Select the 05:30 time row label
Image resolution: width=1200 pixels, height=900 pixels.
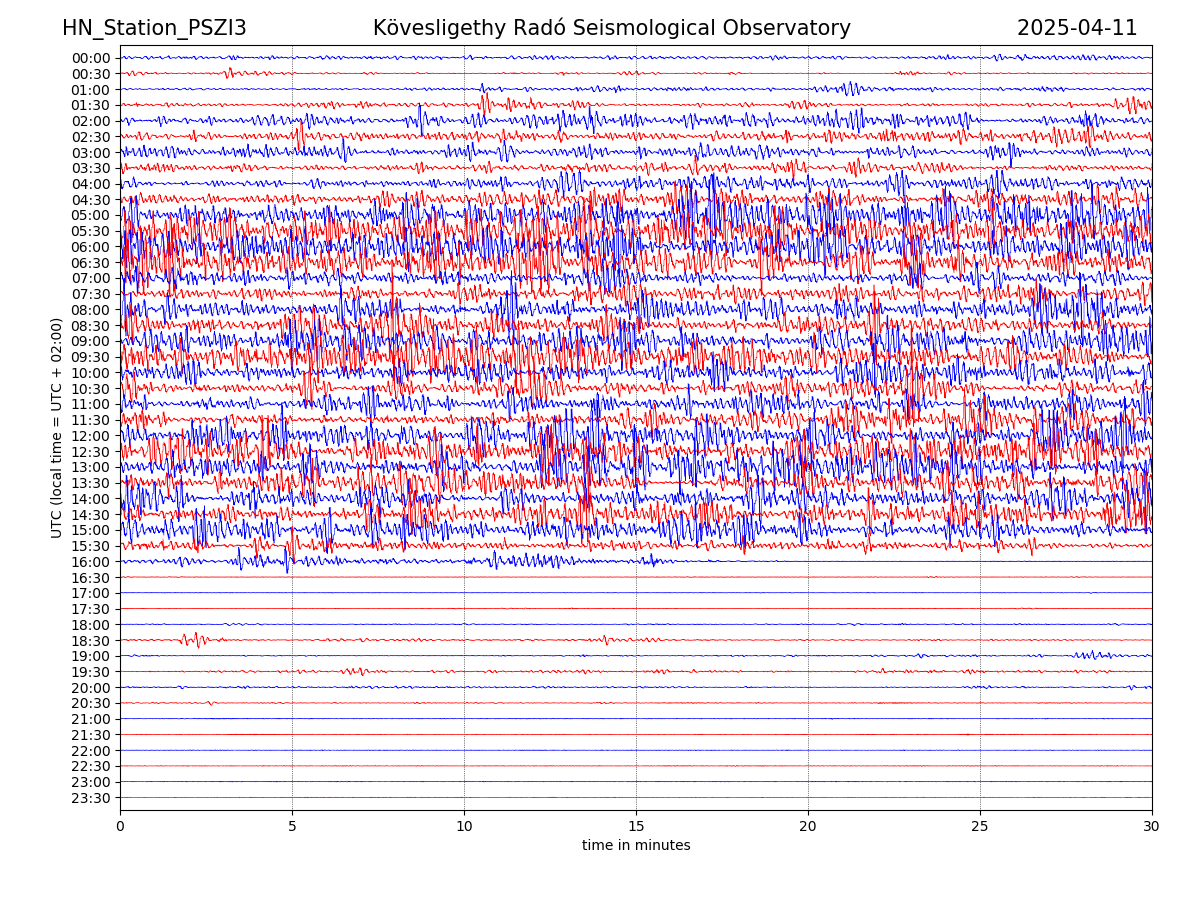[x=91, y=231]
